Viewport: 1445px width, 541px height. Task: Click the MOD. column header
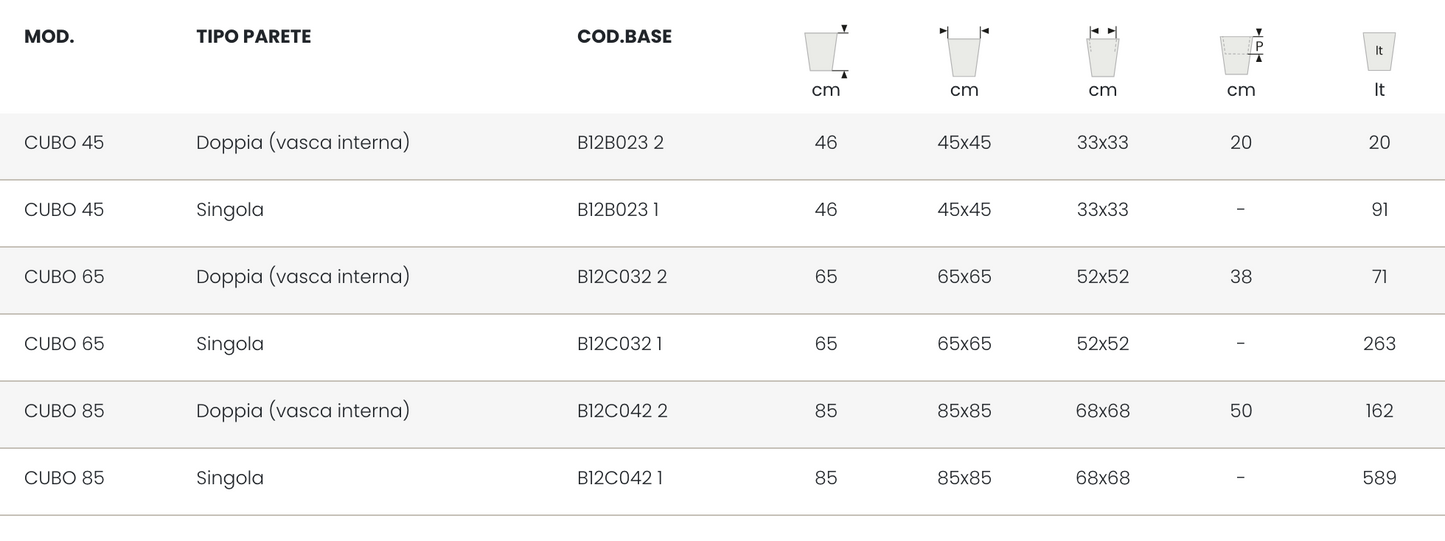pos(49,37)
